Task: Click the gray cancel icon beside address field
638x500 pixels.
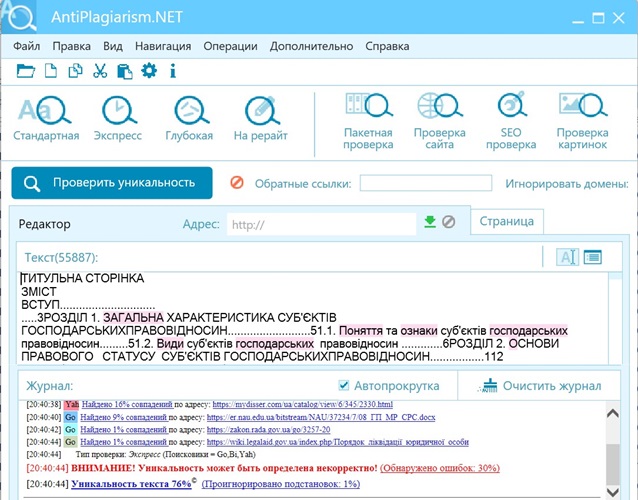Action: (448, 222)
